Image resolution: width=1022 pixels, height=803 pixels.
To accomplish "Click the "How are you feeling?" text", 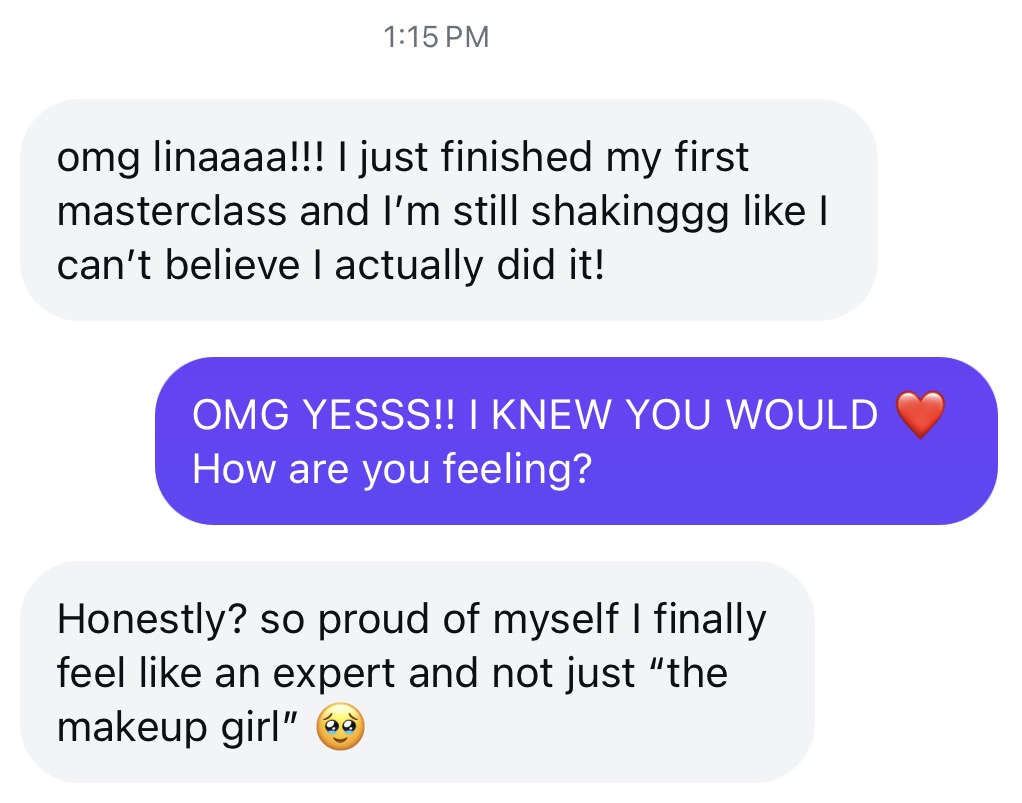I will click(390, 468).
